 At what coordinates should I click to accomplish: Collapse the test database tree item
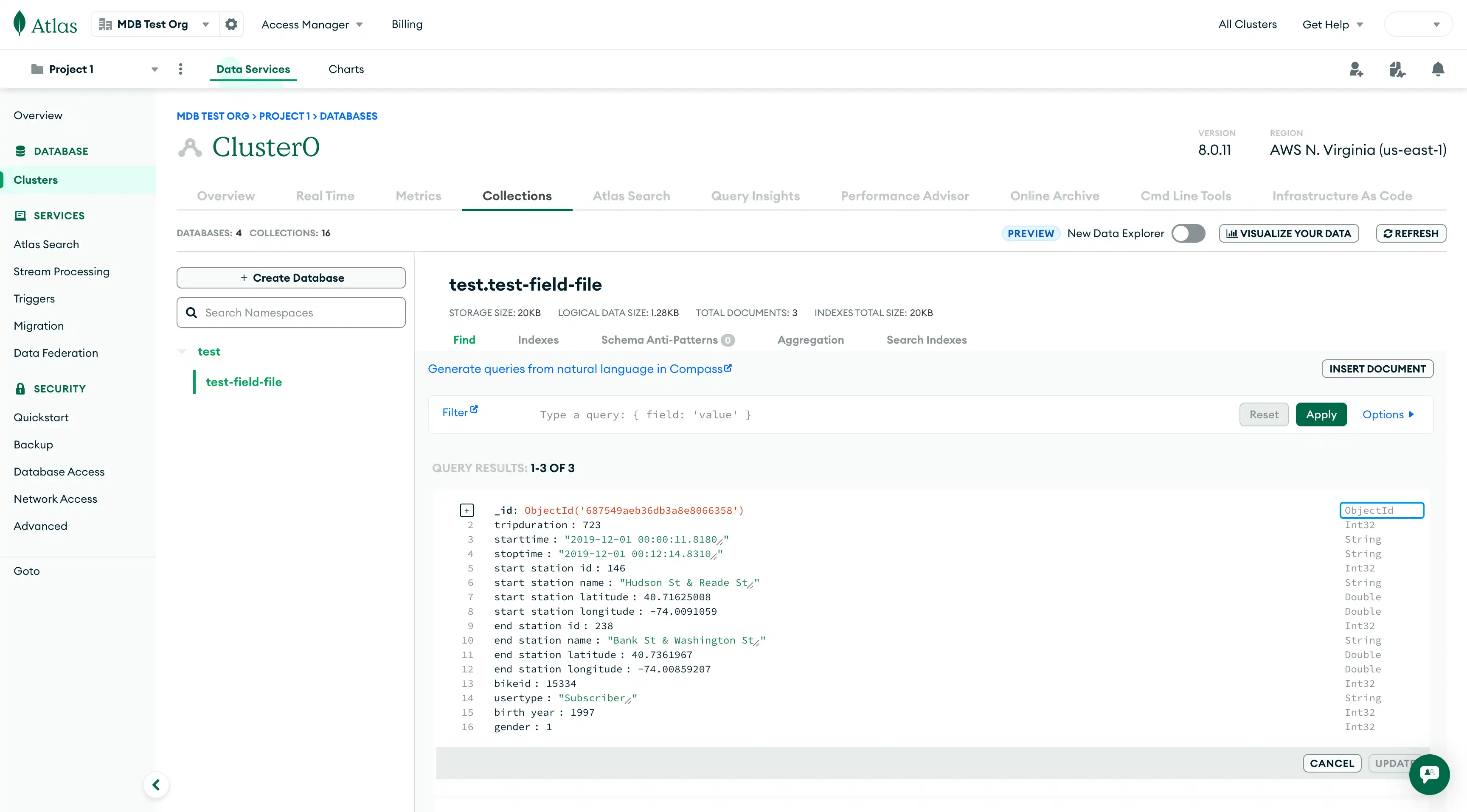pos(182,351)
